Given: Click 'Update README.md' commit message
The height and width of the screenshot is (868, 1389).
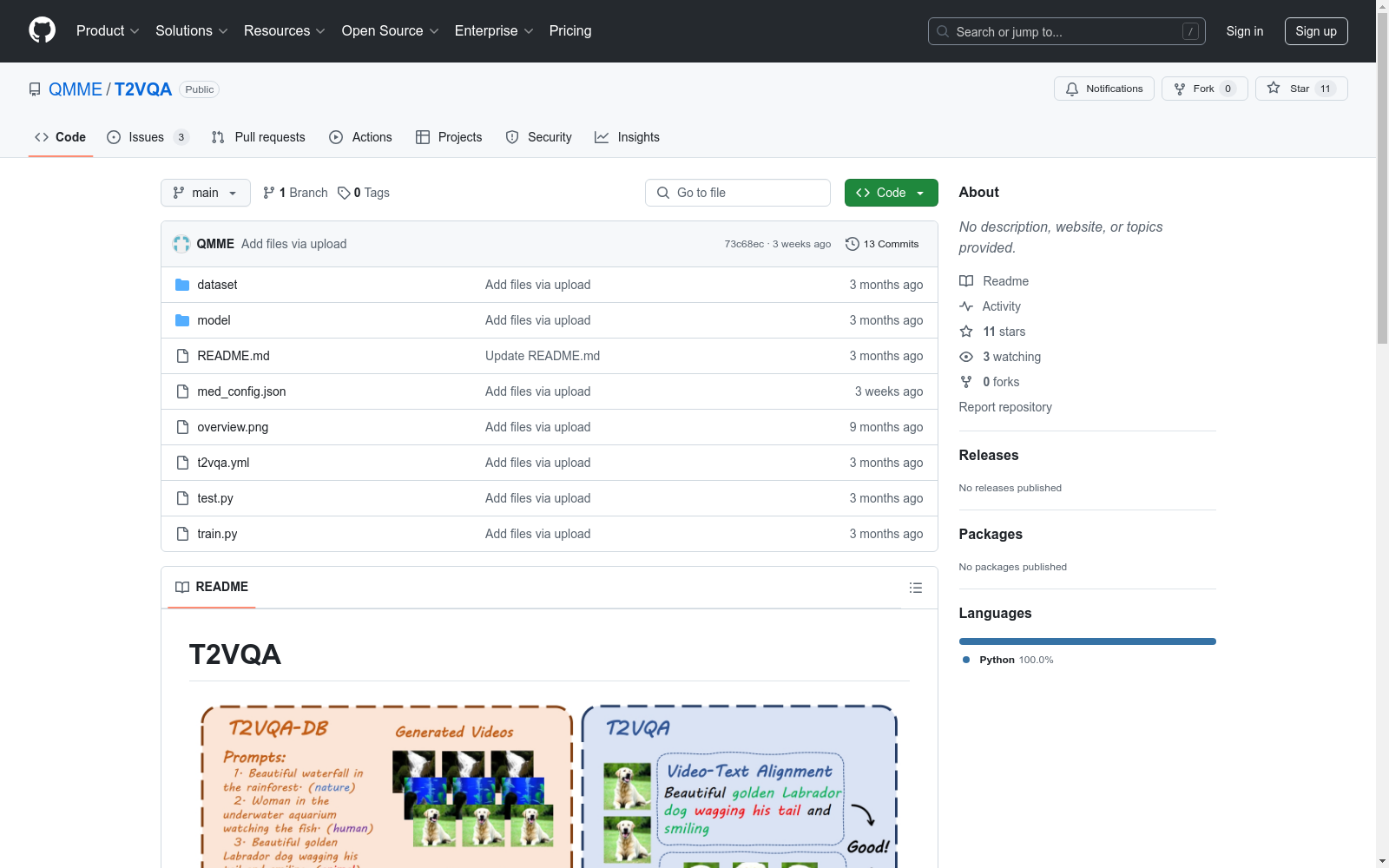Looking at the screenshot, I should coord(543,356).
